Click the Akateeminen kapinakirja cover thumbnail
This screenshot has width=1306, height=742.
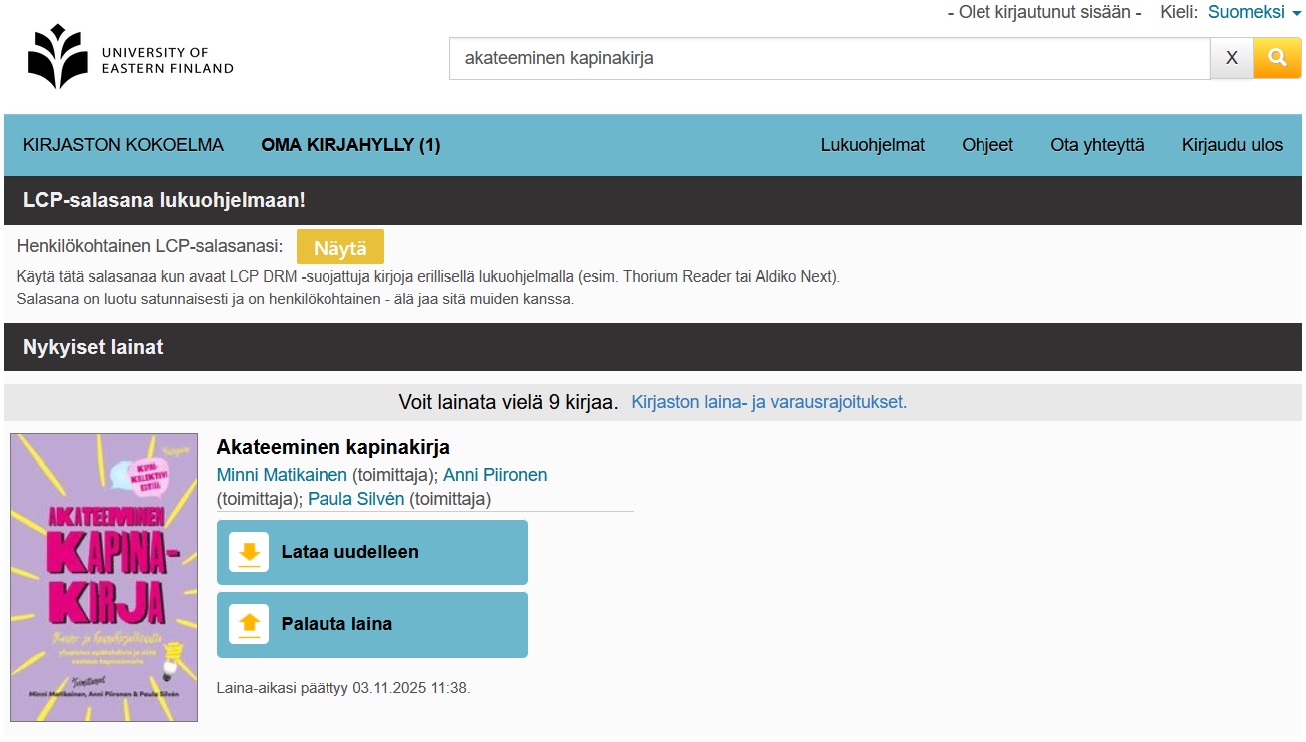pos(104,578)
